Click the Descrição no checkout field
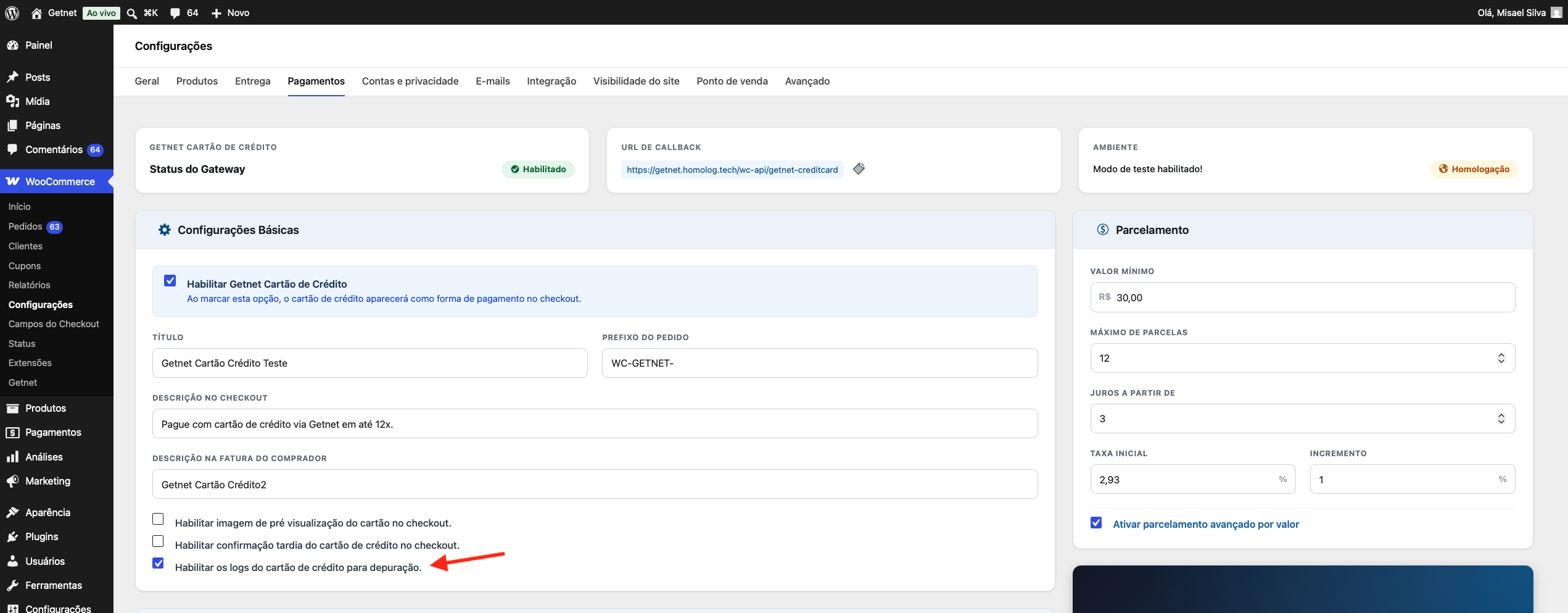Image resolution: width=1568 pixels, height=613 pixels. coord(595,423)
